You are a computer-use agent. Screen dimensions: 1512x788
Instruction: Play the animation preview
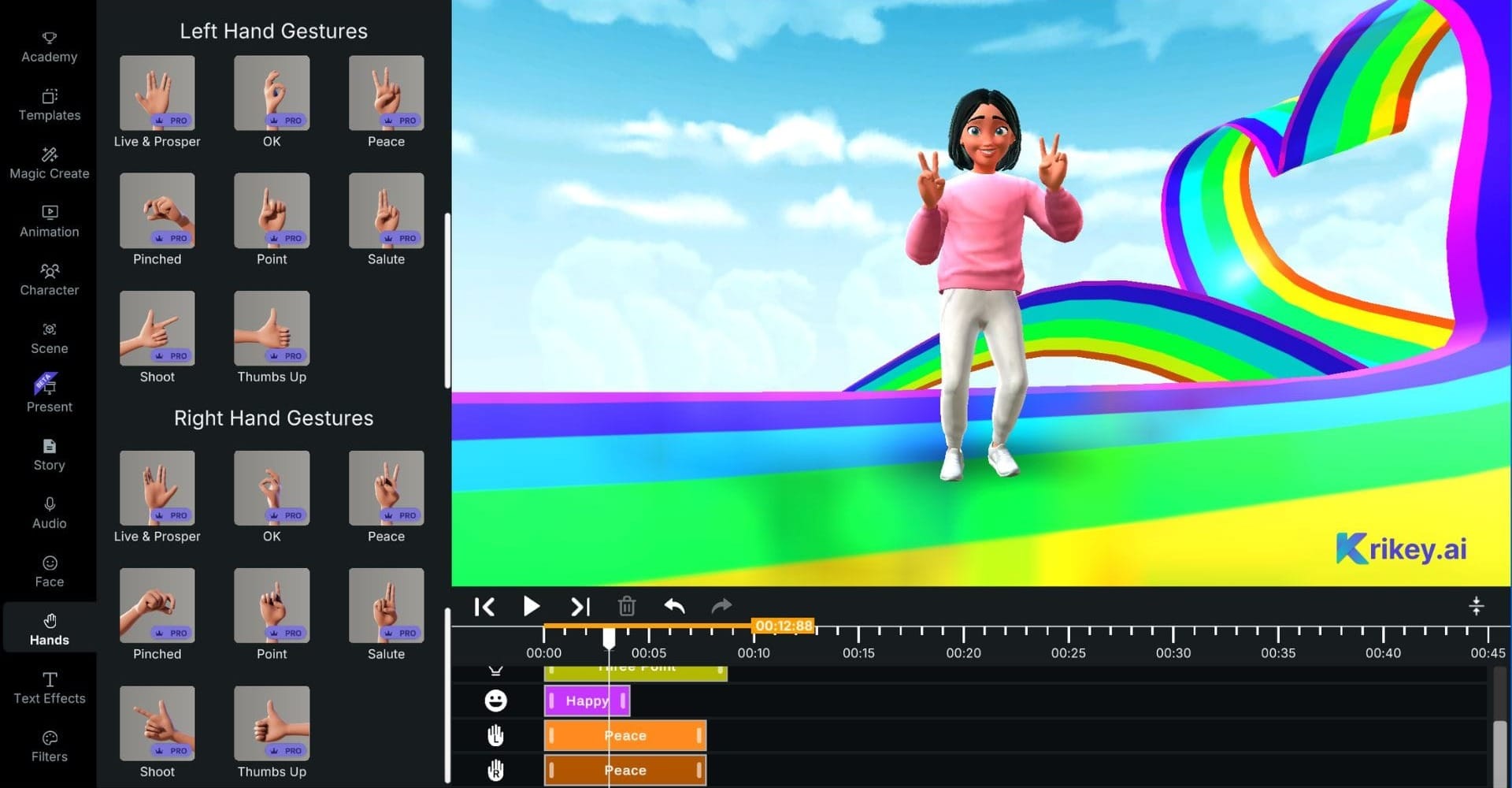pos(532,606)
